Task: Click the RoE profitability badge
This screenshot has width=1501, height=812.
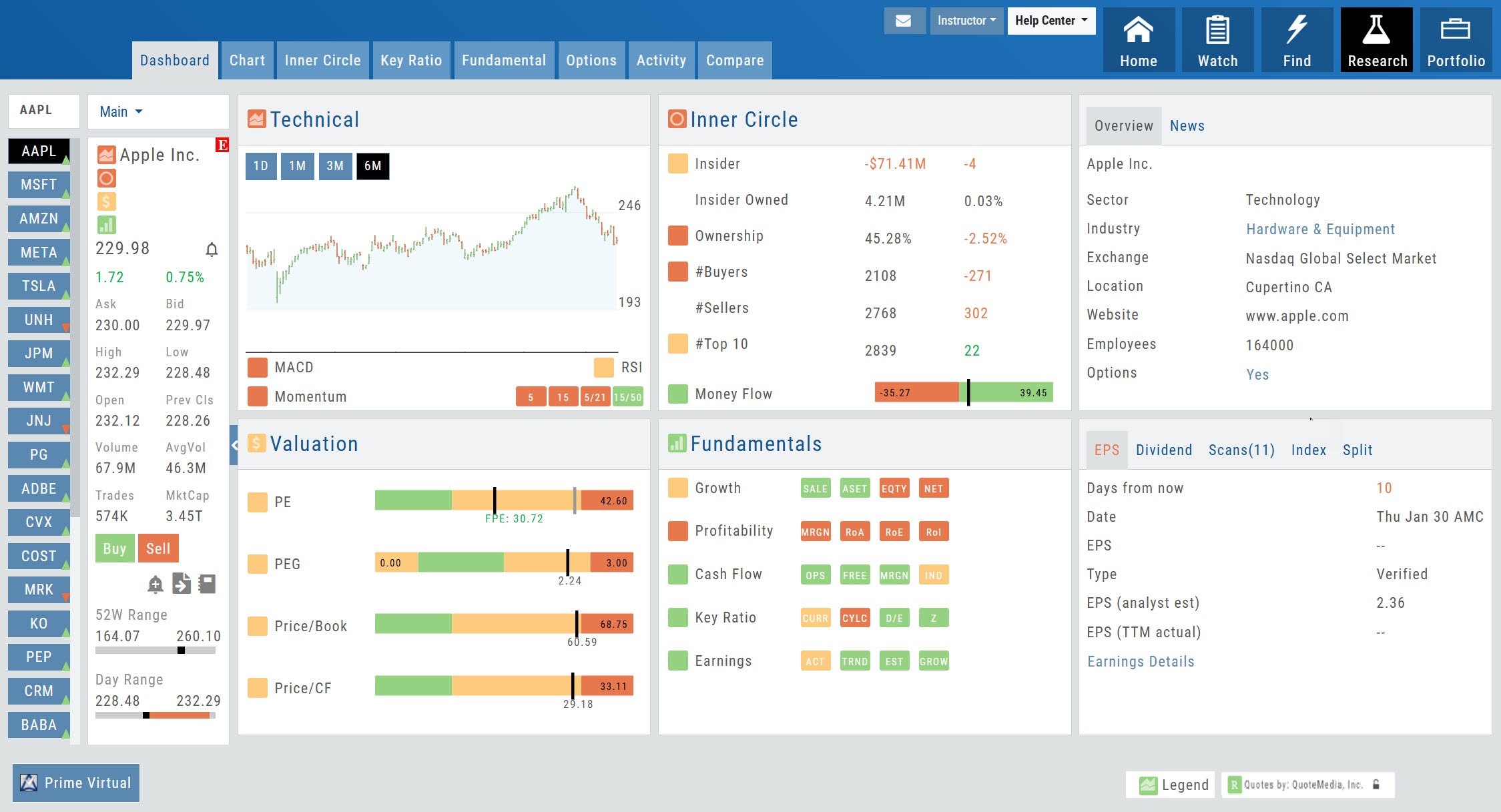Action: (x=894, y=532)
